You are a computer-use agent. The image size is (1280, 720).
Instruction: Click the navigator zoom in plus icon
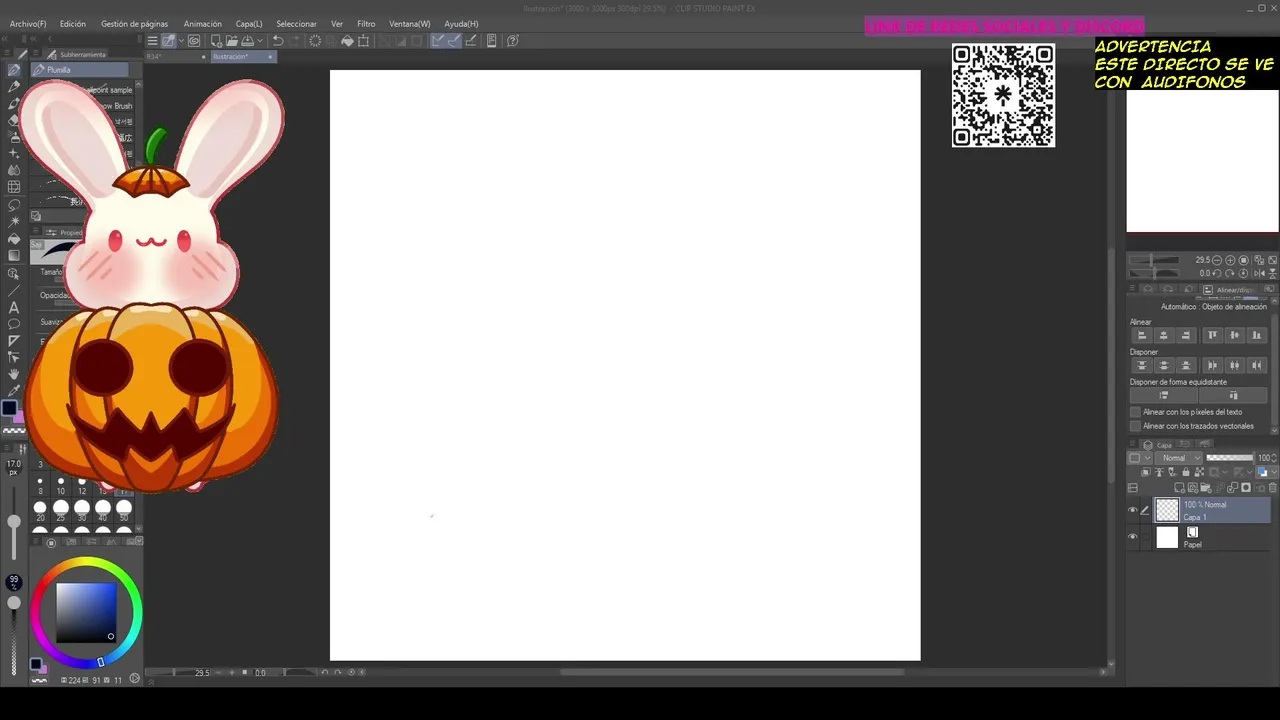[1230, 259]
